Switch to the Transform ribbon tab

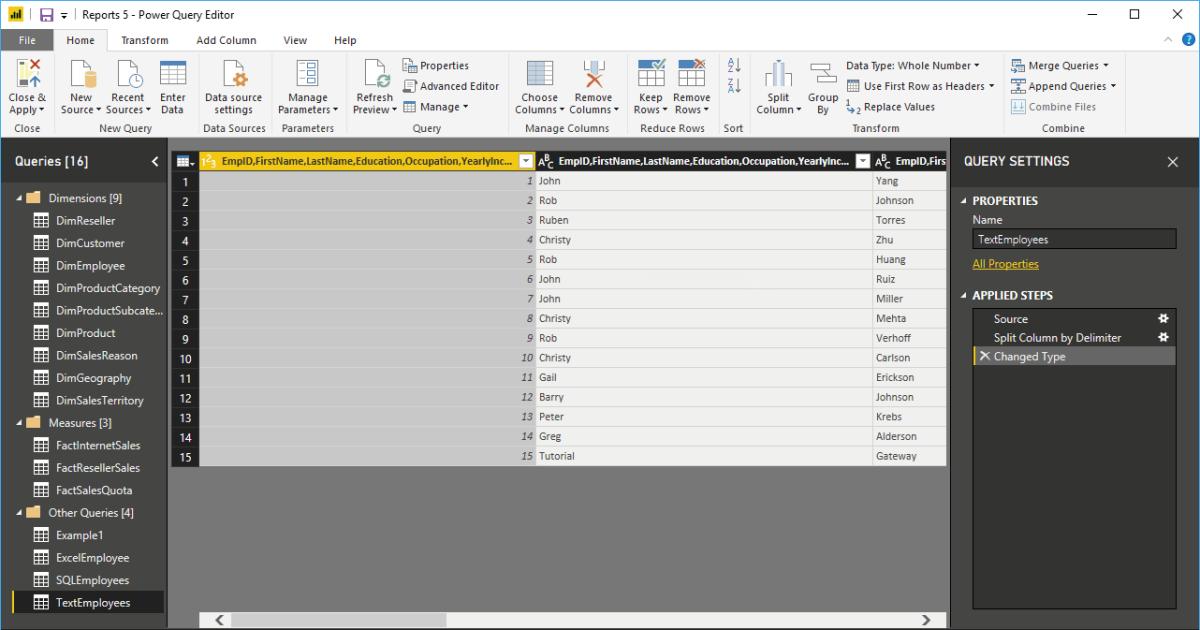coord(145,40)
